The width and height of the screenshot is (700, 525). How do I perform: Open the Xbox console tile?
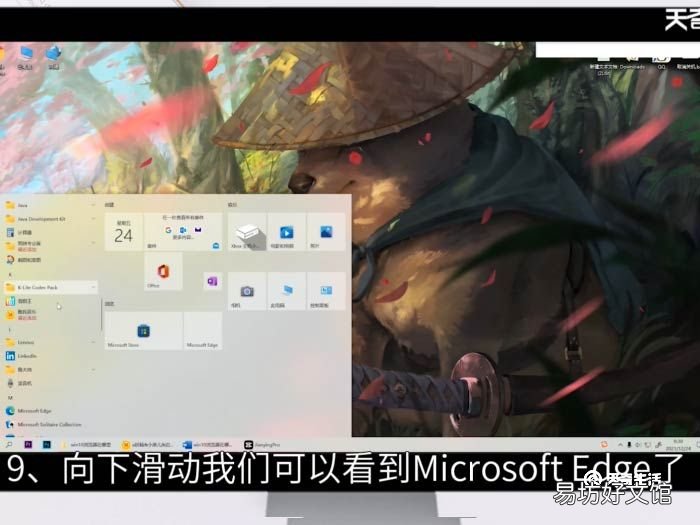[247, 232]
